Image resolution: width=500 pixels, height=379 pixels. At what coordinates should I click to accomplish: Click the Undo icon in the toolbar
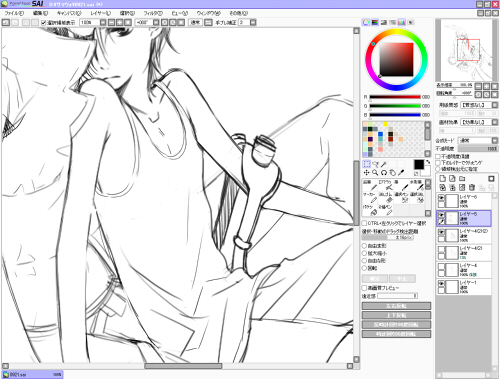point(6,22)
